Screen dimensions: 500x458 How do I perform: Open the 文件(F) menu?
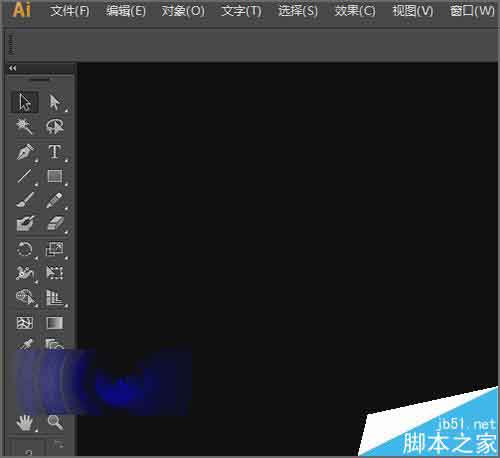tap(70, 11)
